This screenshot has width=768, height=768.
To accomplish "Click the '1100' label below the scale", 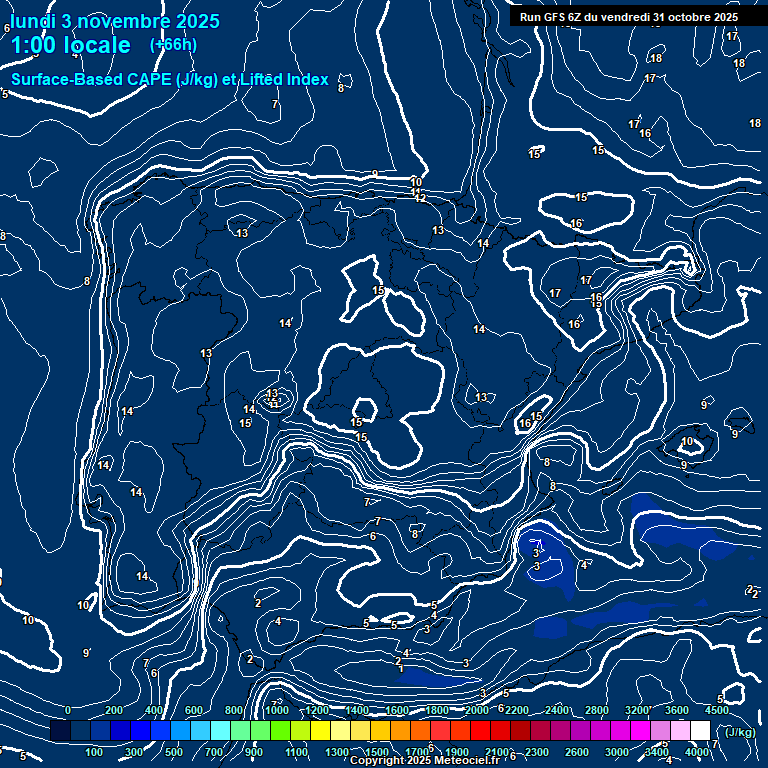I will 297,752.
